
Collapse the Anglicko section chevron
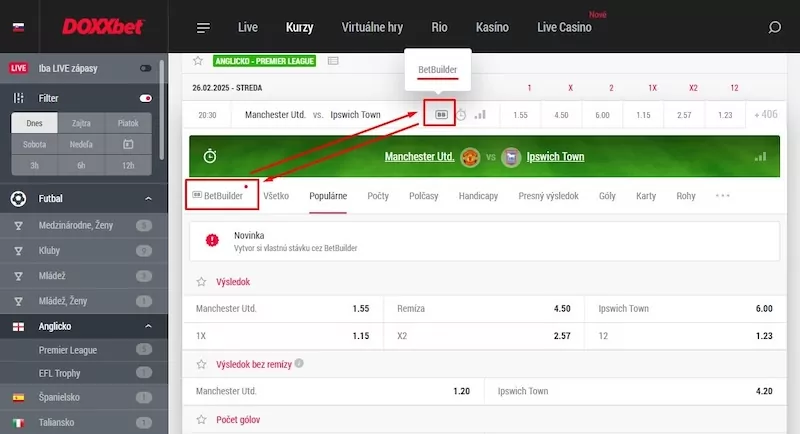pos(148,326)
